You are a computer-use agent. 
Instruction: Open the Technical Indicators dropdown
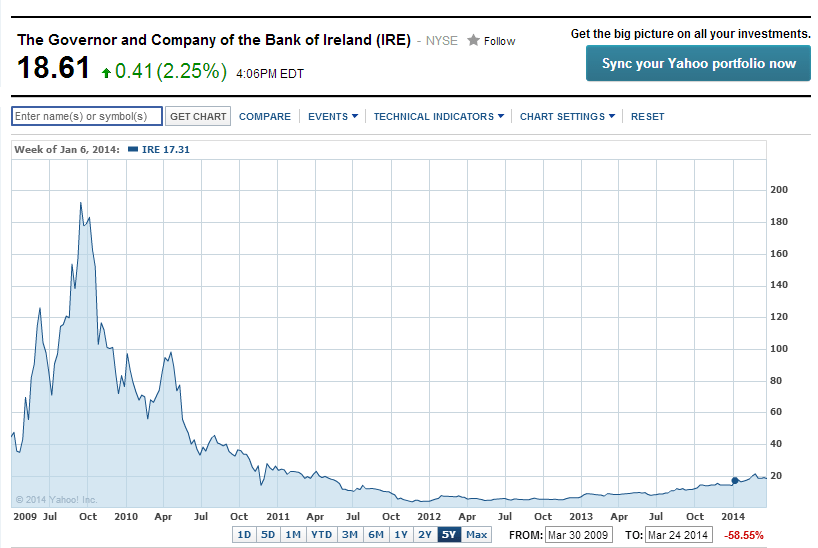[x=439, y=116]
